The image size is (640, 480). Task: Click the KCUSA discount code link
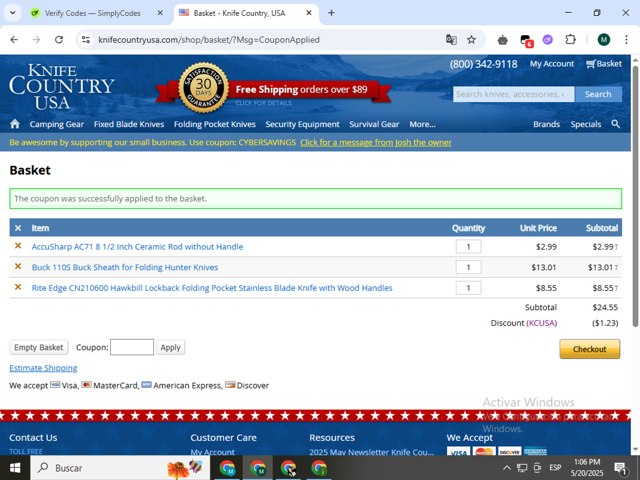click(542, 323)
